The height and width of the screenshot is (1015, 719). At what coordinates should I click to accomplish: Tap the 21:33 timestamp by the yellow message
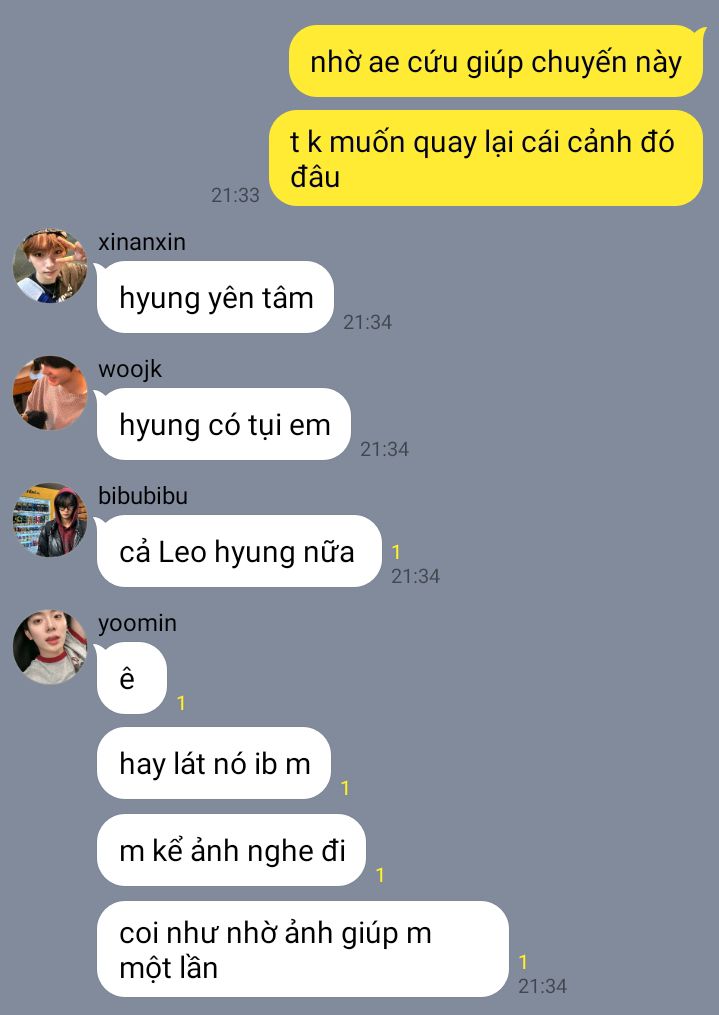click(235, 195)
